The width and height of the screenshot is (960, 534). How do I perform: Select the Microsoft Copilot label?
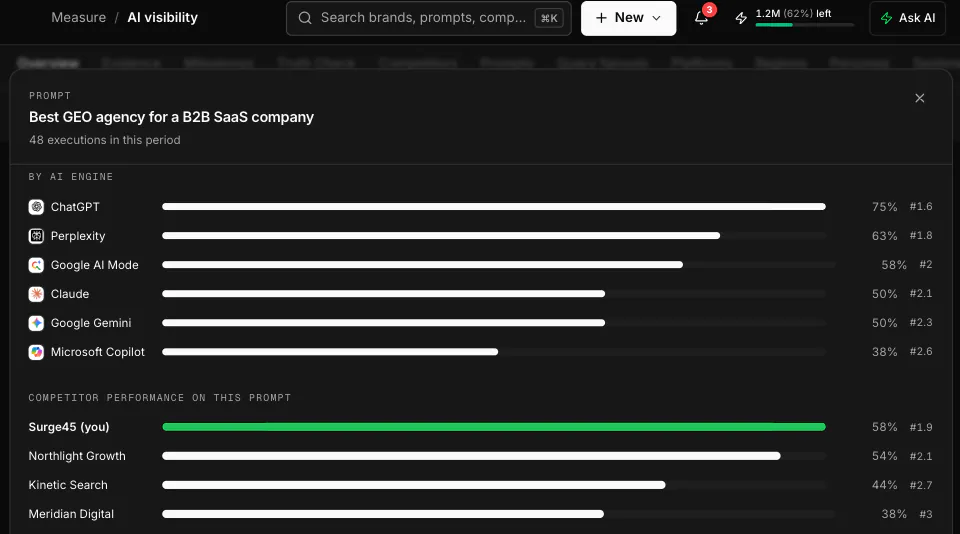(x=97, y=352)
